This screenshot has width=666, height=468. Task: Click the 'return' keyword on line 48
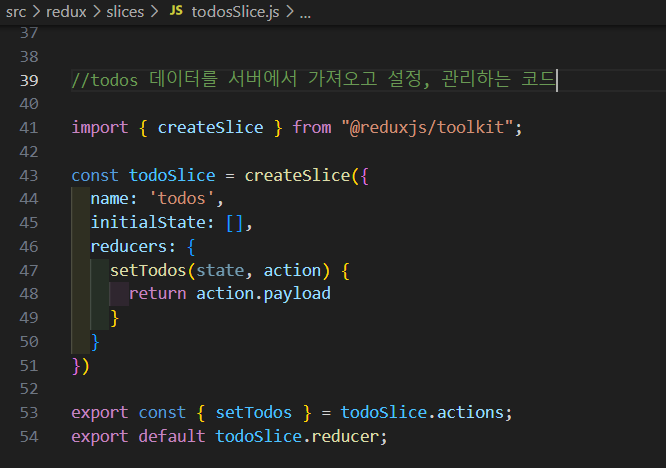tap(158, 293)
